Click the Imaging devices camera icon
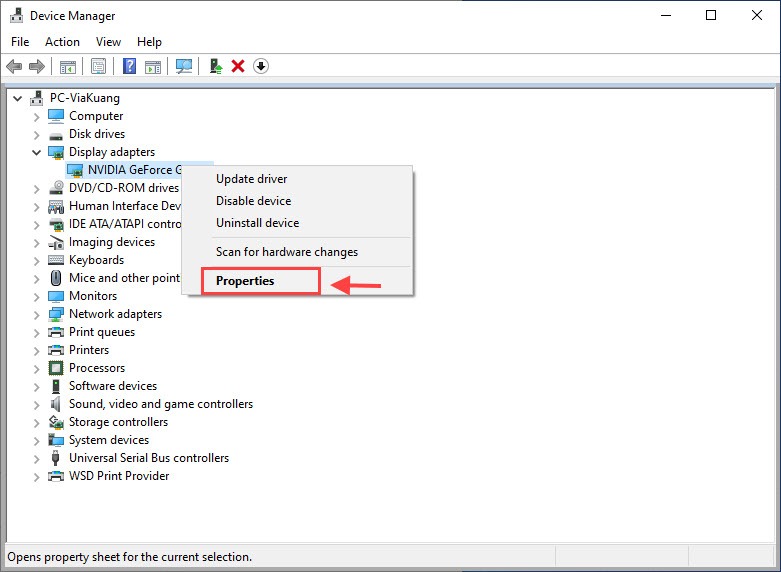Viewport: 781px width, 572px height. tap(56, 242)
